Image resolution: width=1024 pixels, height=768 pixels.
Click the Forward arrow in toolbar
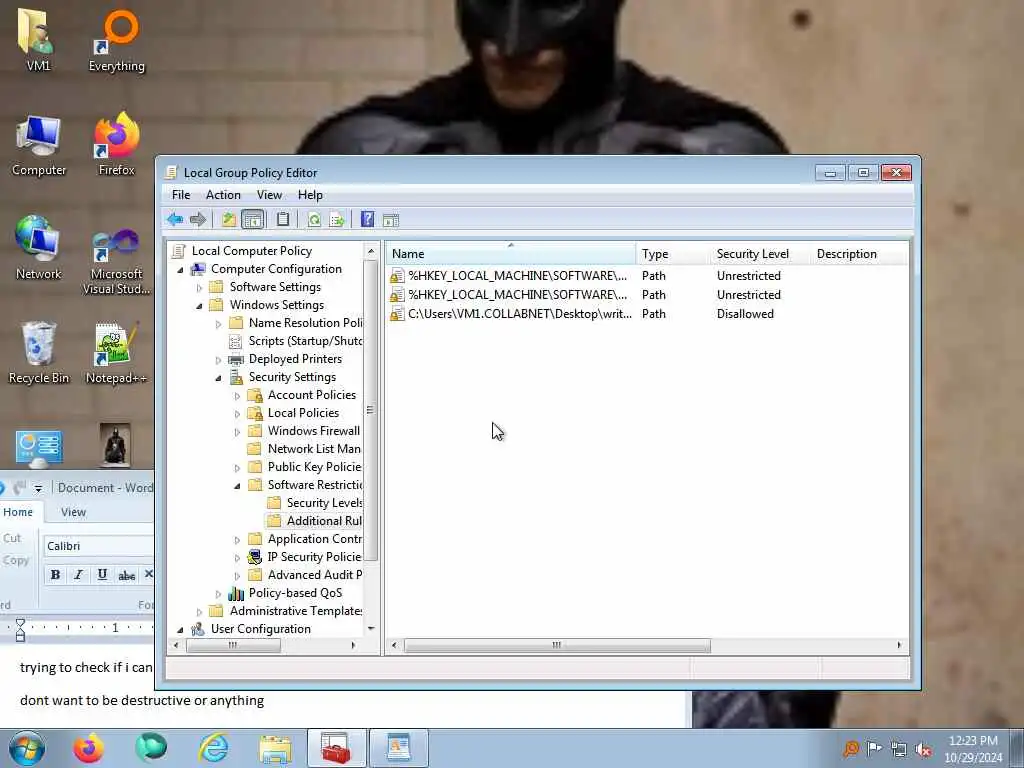coord(198,219)
